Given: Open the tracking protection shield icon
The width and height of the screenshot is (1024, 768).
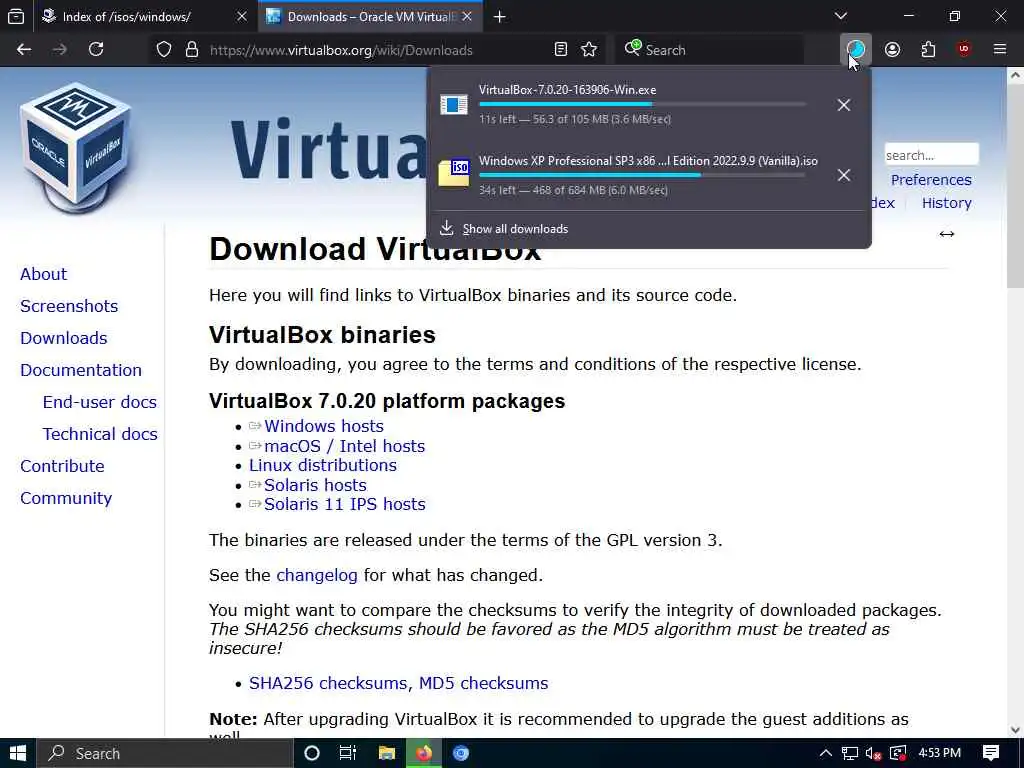Looking at the screenshot, I should pos(164,50).
